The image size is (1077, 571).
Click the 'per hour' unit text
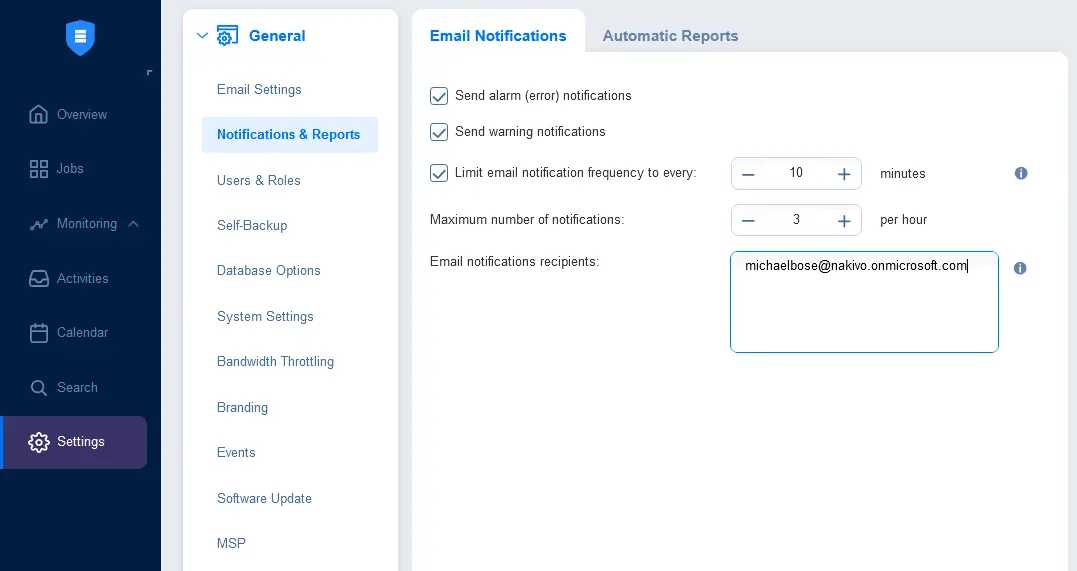coord(903,220)
